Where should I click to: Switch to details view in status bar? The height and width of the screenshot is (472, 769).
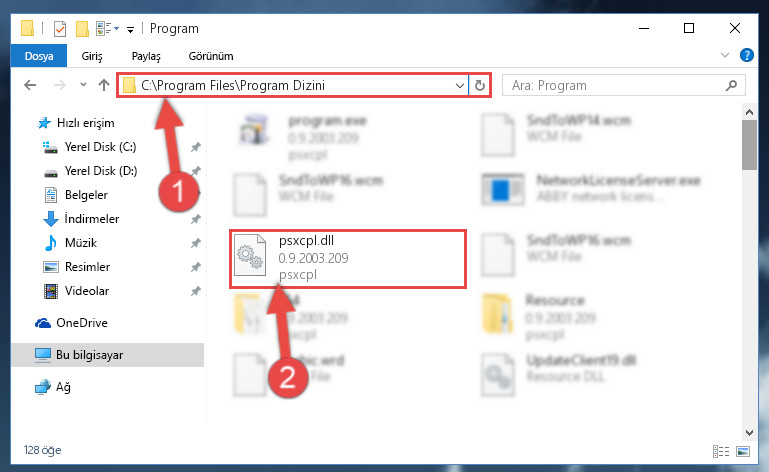(720, 451)
